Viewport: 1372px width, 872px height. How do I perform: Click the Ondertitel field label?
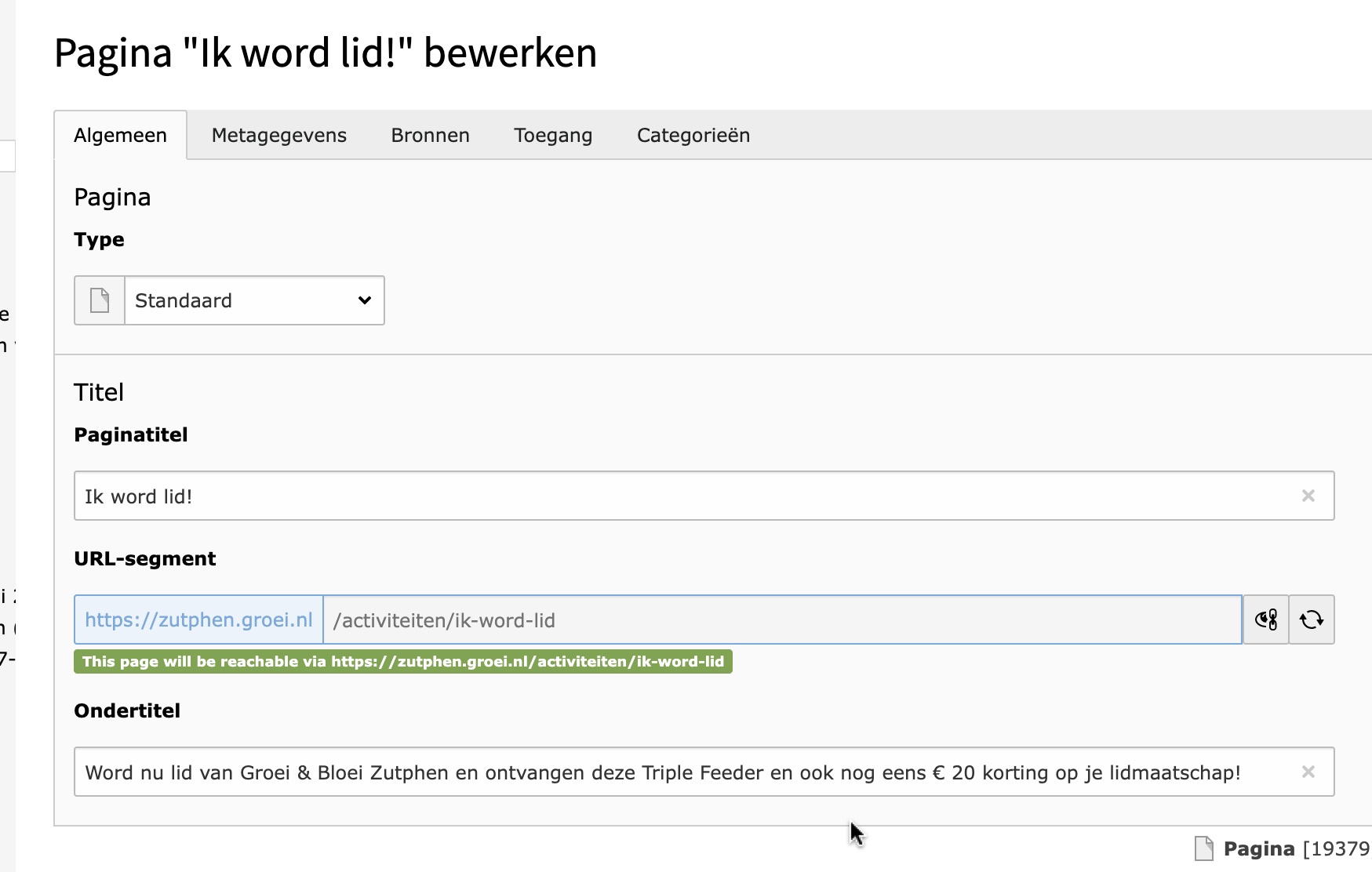coord(127,710)
